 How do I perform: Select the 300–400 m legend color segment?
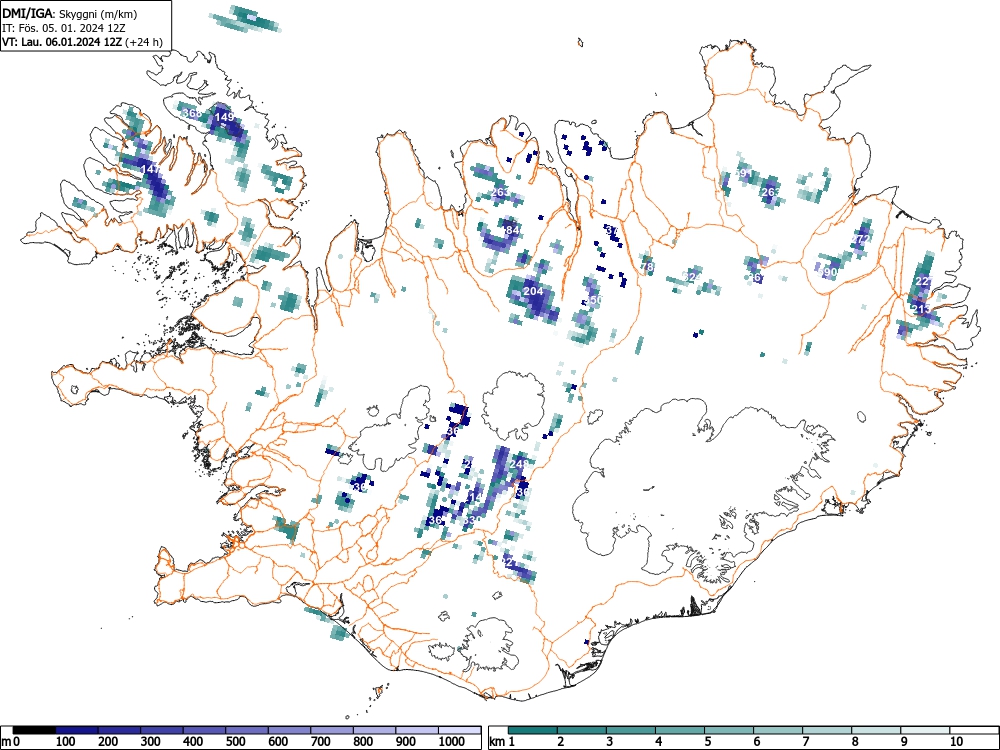click(162, 730)
